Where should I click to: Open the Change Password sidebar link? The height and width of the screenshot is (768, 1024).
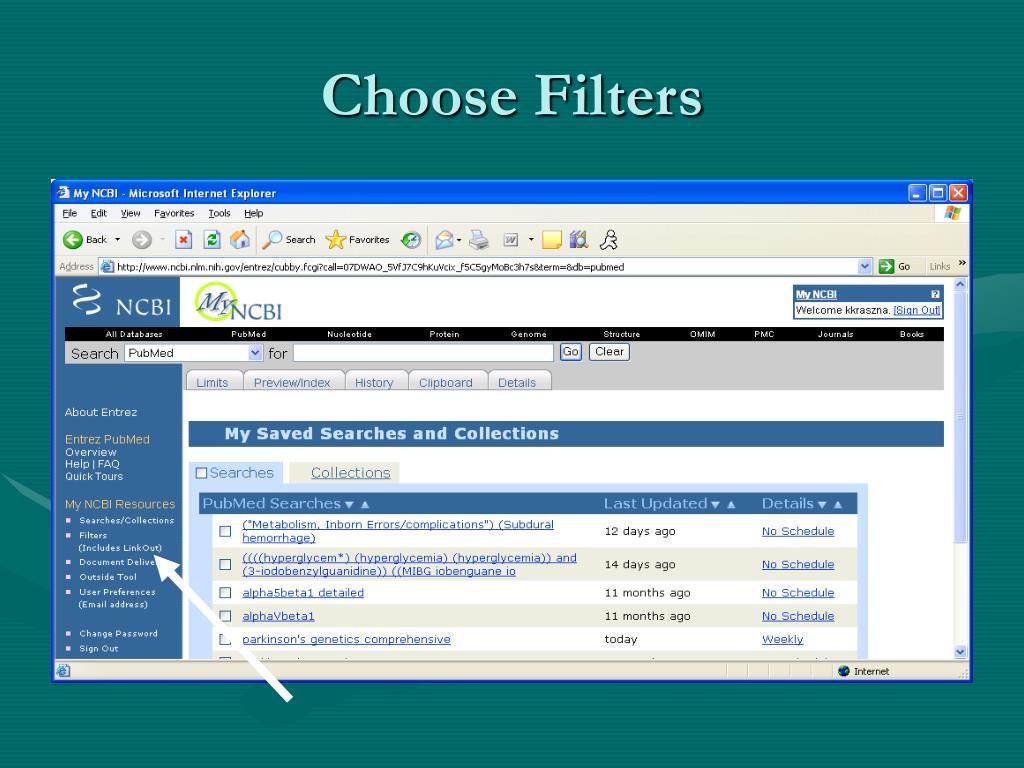point(118,633)
